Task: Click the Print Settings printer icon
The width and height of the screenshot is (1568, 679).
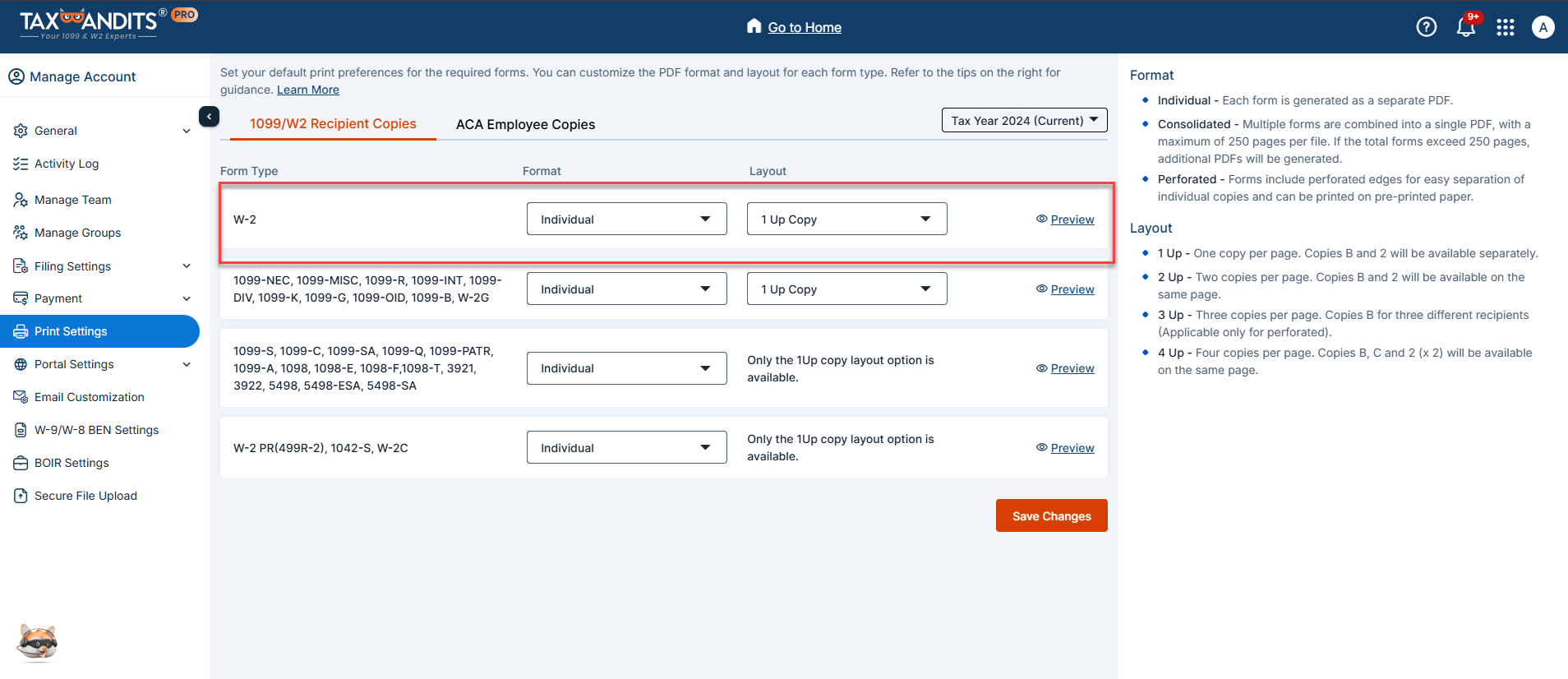Action: coord(21,331)
